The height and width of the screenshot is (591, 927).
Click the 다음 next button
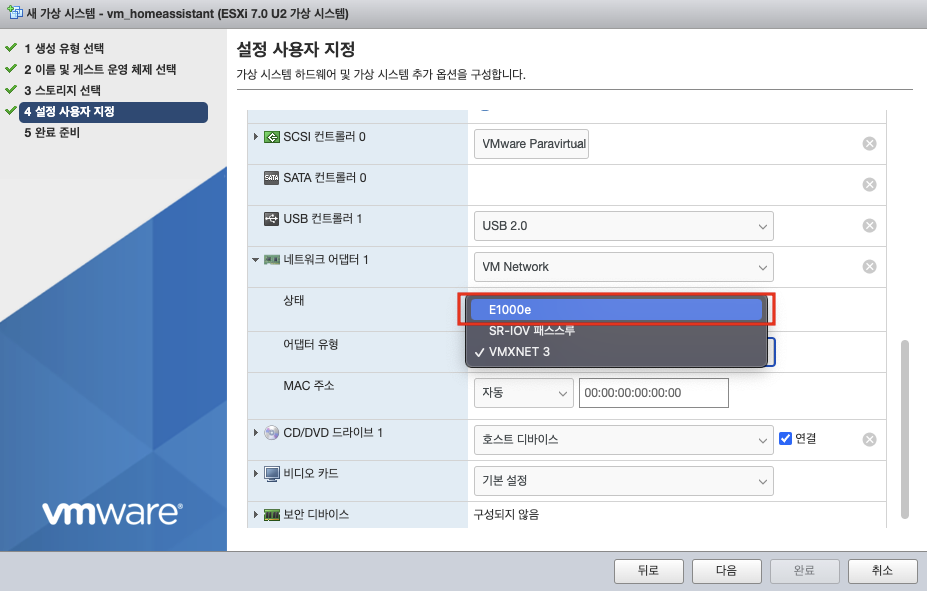tap(727, 571)
